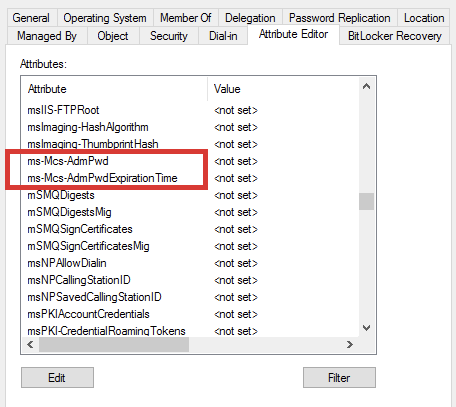The height and width of the screenshot is (407, 456).
Task: Click the horizontal scrollbar thumb
Action: click(x=114, y=344)
